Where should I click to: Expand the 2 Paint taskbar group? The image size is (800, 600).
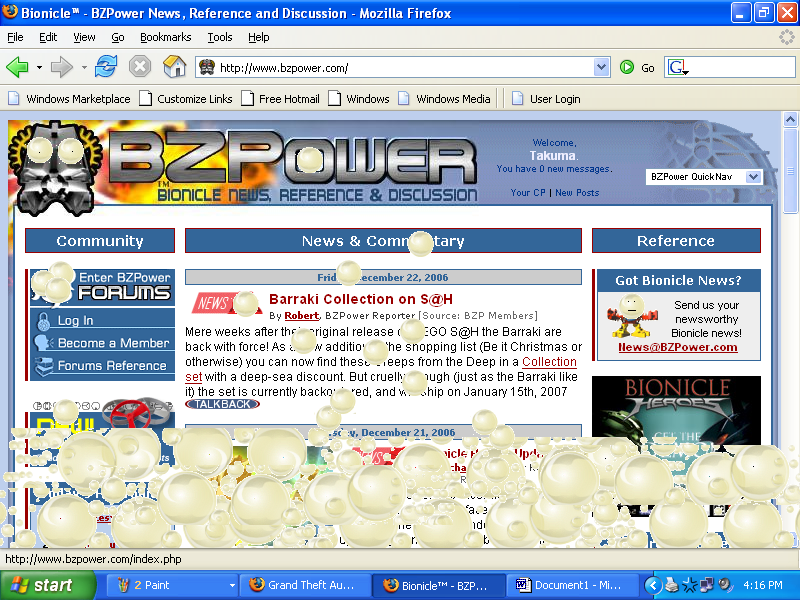click(x=232, y=585)
